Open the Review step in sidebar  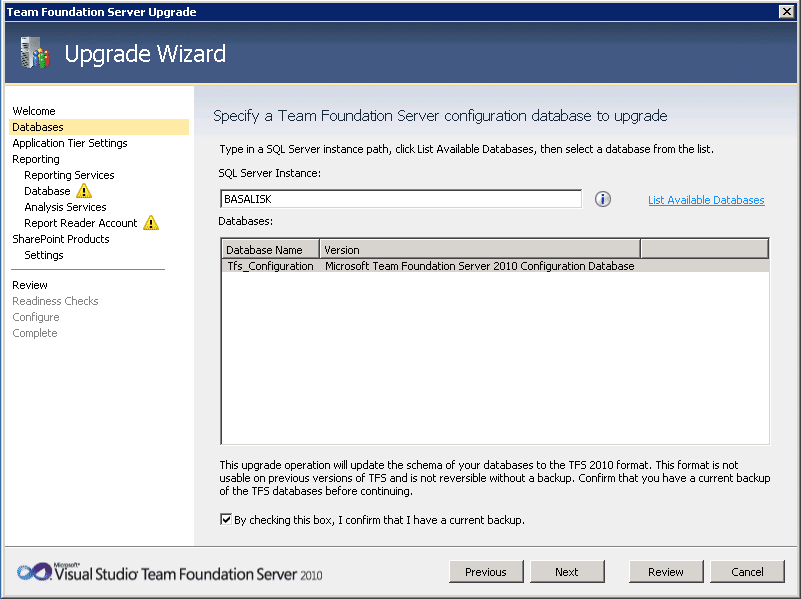click(30, 285)
